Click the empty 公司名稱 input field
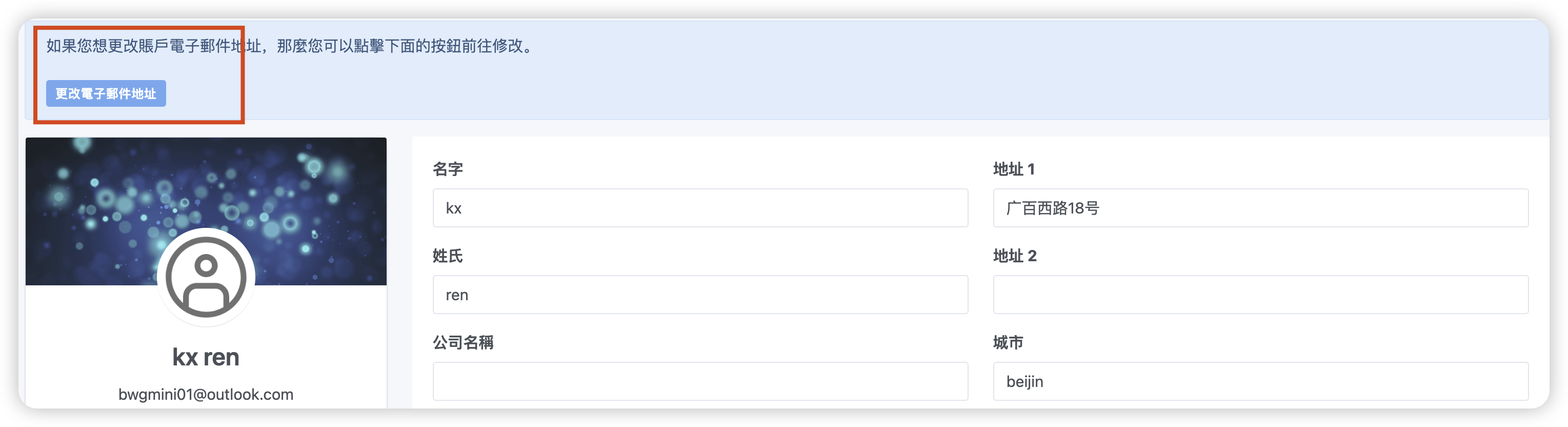 (700, 381)
